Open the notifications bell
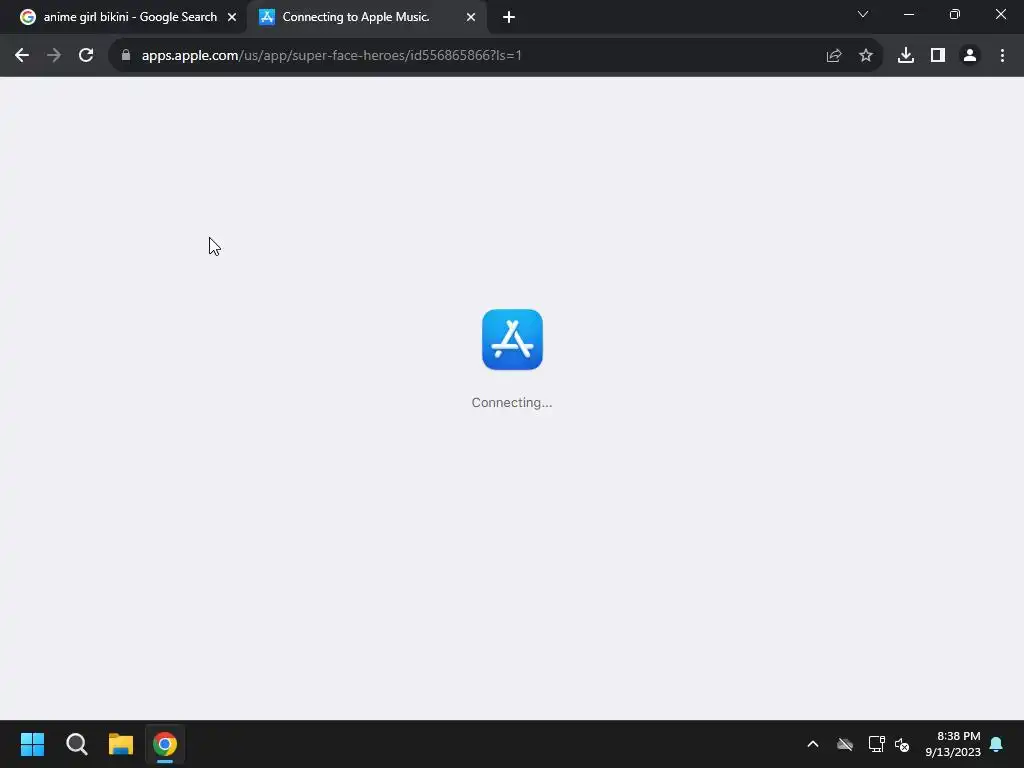 coord(997,744)
